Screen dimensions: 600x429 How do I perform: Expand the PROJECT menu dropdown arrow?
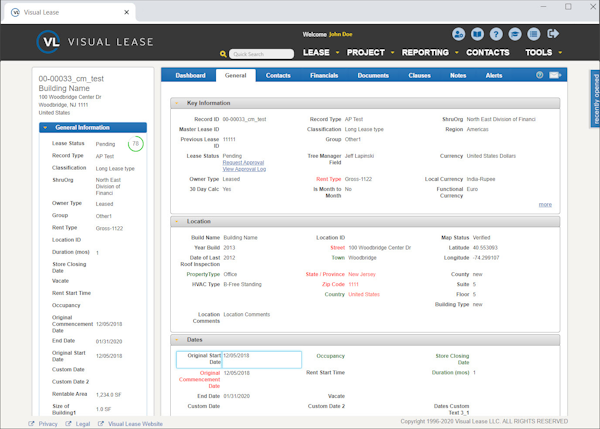pyautogui.click(x=392, y=52)
